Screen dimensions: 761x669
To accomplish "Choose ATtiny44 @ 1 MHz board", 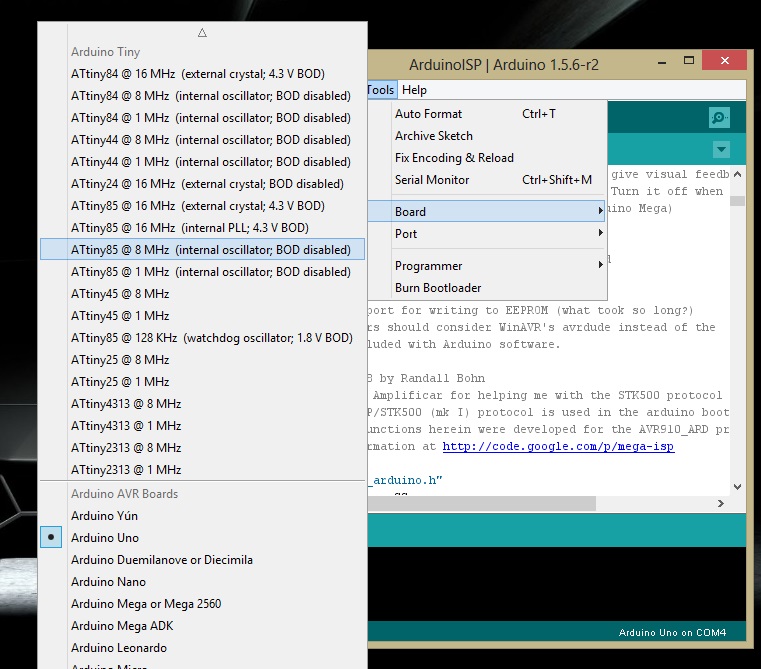I will tap(202, 162).
